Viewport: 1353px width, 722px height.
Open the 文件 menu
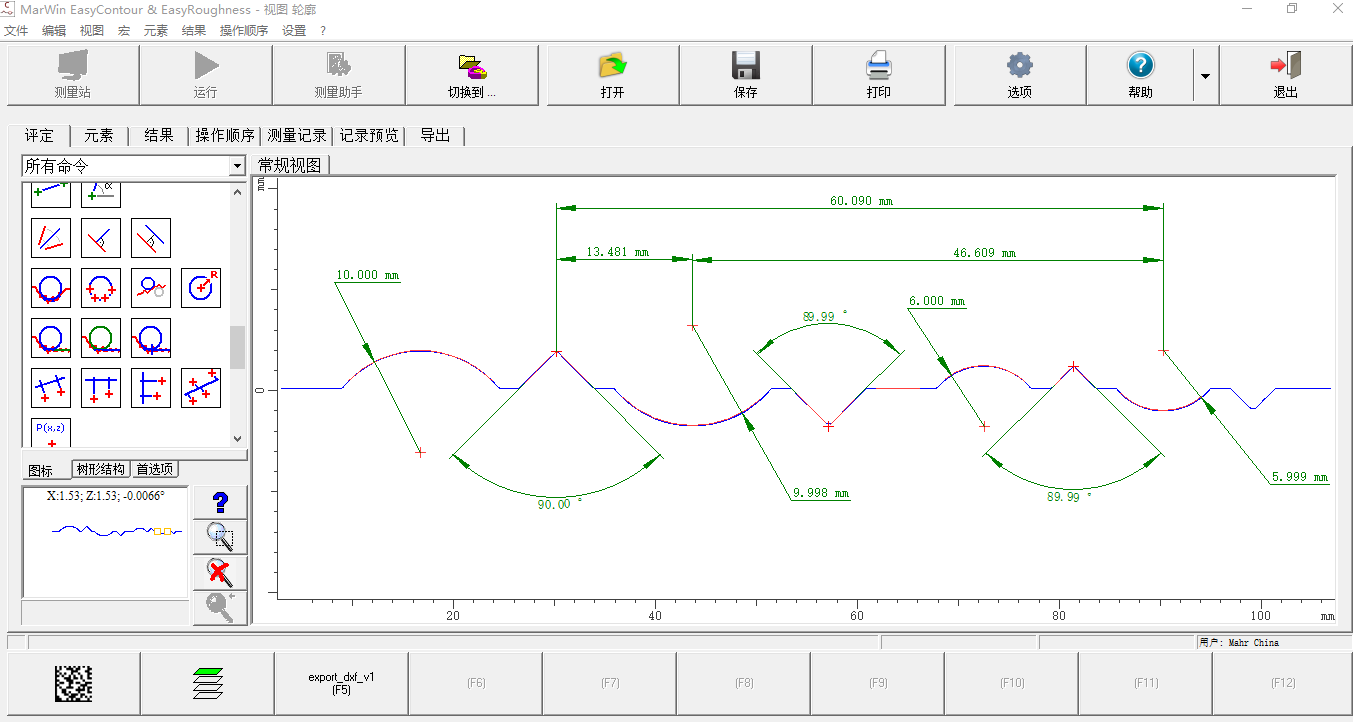pyautogui.click(x=16, y=30)
